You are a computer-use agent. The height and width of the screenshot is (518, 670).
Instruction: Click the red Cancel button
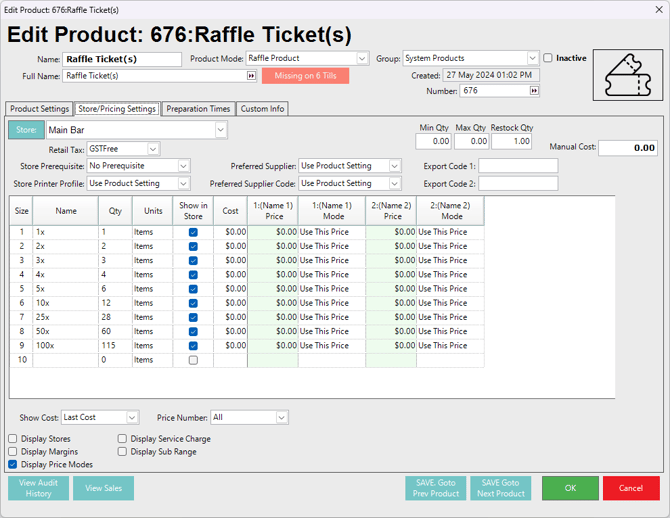click(631, 488)
